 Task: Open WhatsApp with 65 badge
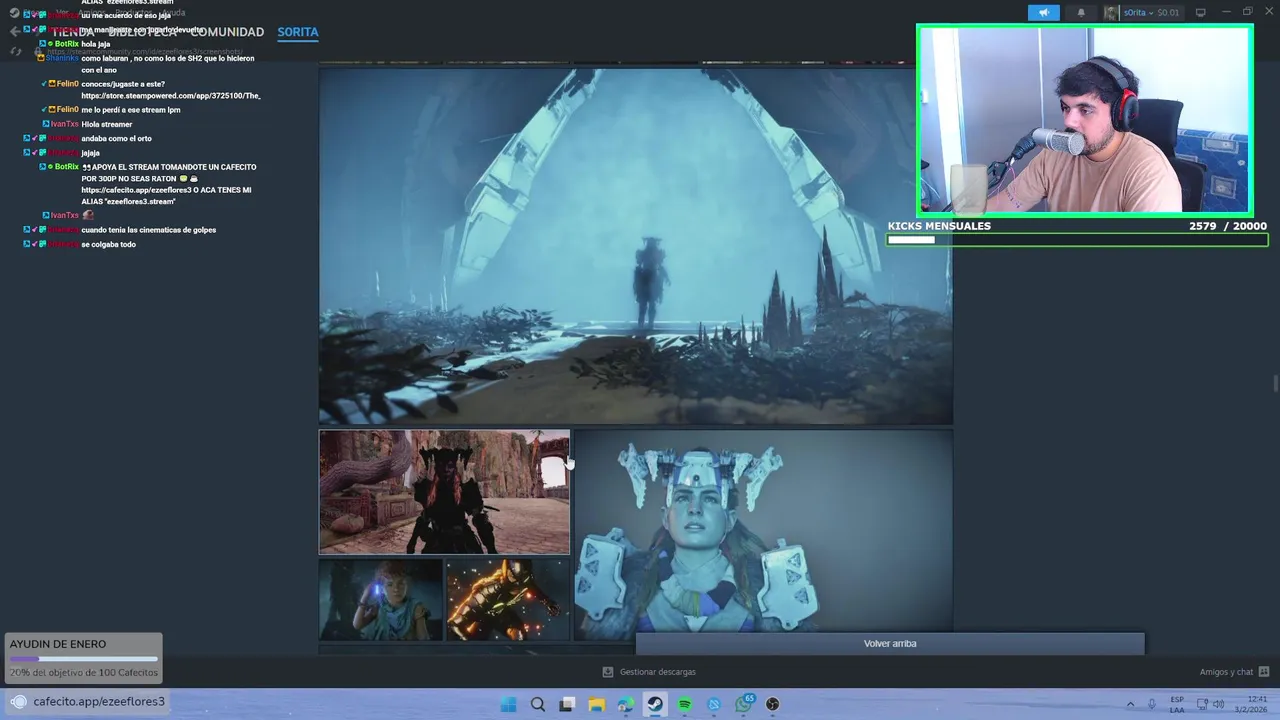coord(744,704)
